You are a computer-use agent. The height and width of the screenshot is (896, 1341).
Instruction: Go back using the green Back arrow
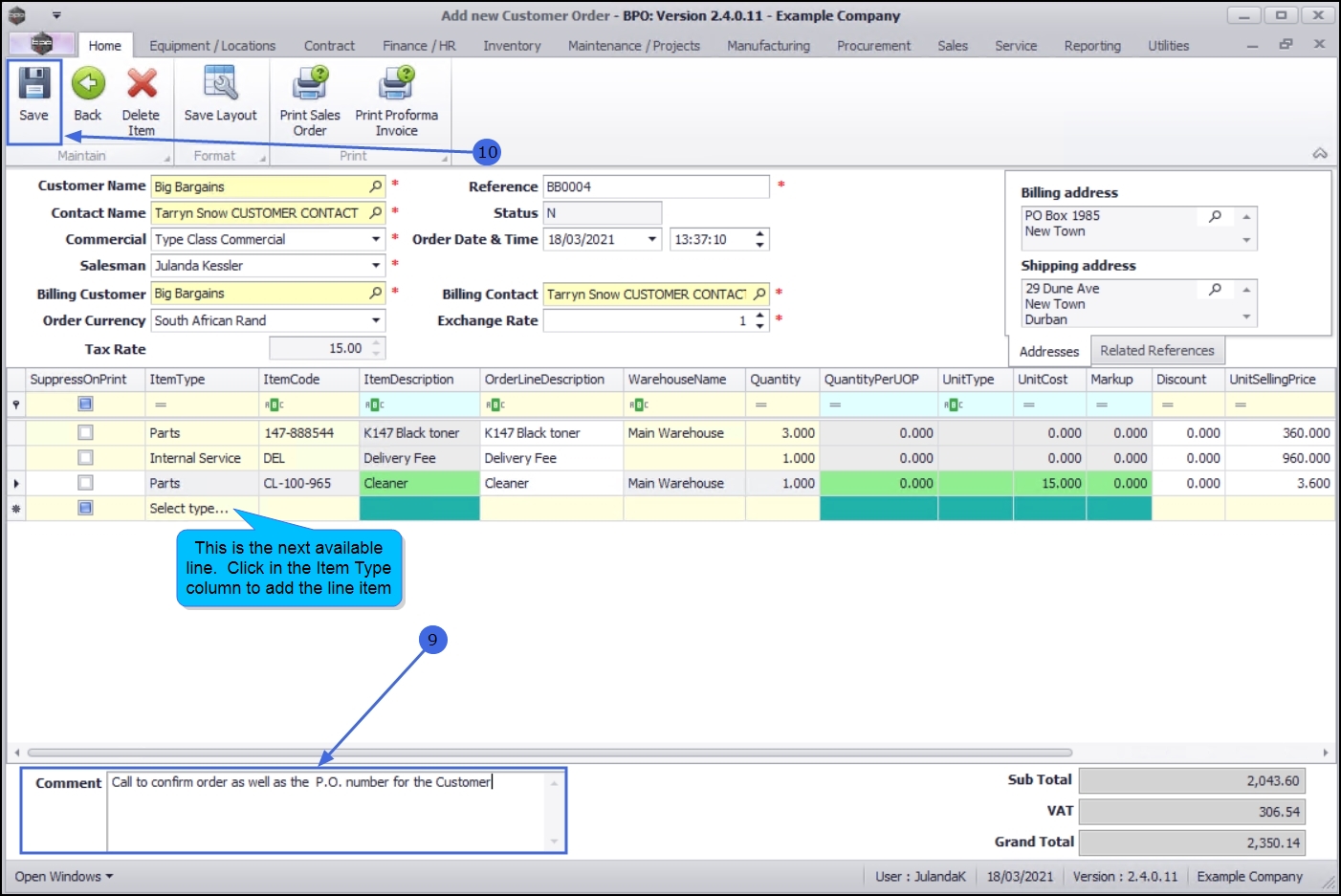pyautogui.click(x=88, y=84)
